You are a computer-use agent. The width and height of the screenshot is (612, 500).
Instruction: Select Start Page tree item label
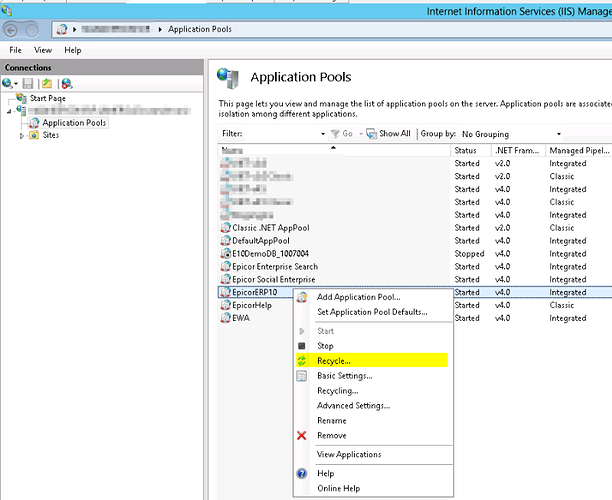coord(48,98)
